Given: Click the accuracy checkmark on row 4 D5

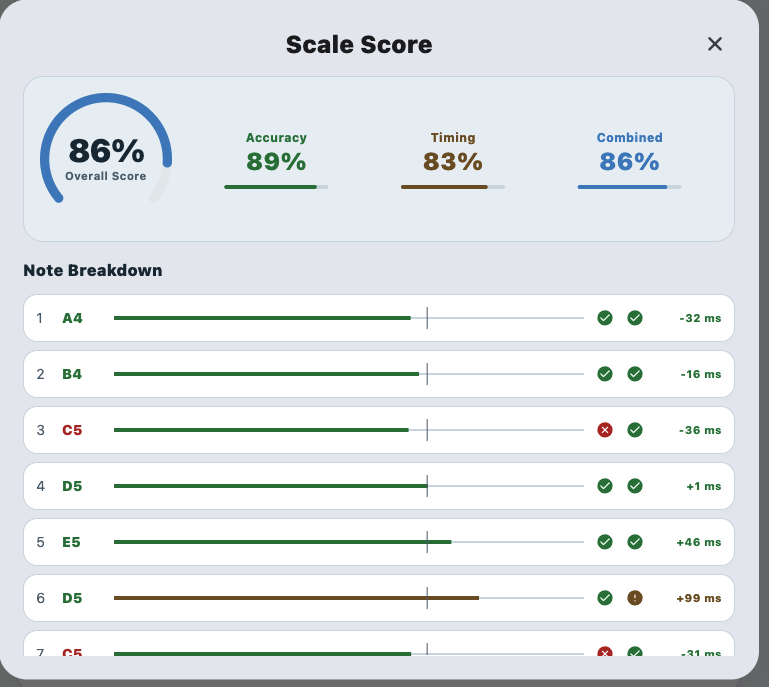Looking at the screenshot, I should tap(605, 486).
